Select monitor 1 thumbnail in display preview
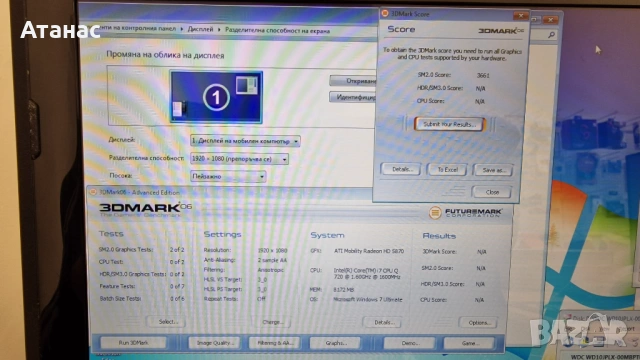The width and height of the screenshot is (640, 360). [x=216, y=97]
